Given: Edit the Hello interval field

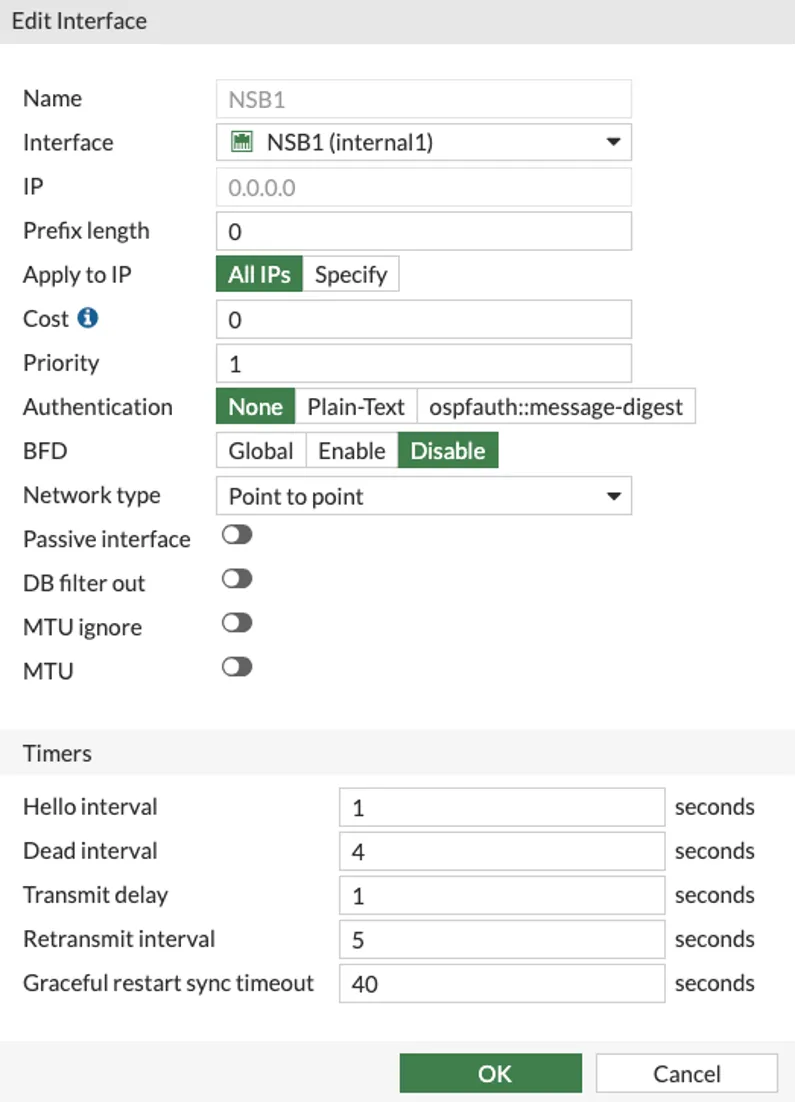Looking at the screenshot, I should tap(502, 807).
